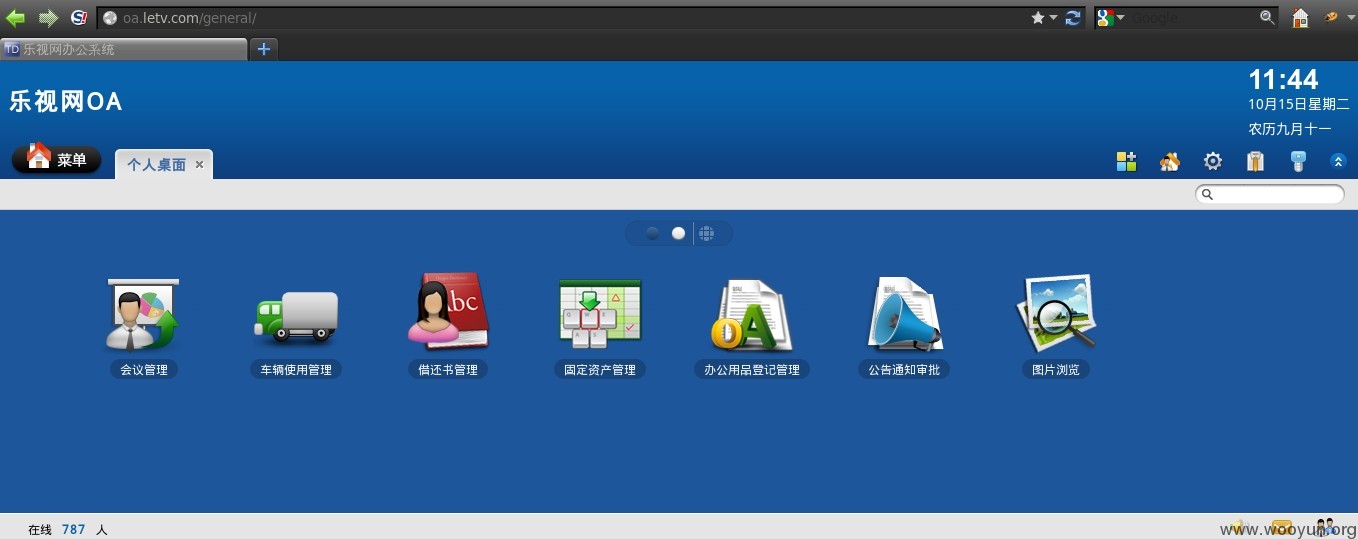Click the 11:44 clock display
The image size is (1358, 539).
pos(1283,80)
